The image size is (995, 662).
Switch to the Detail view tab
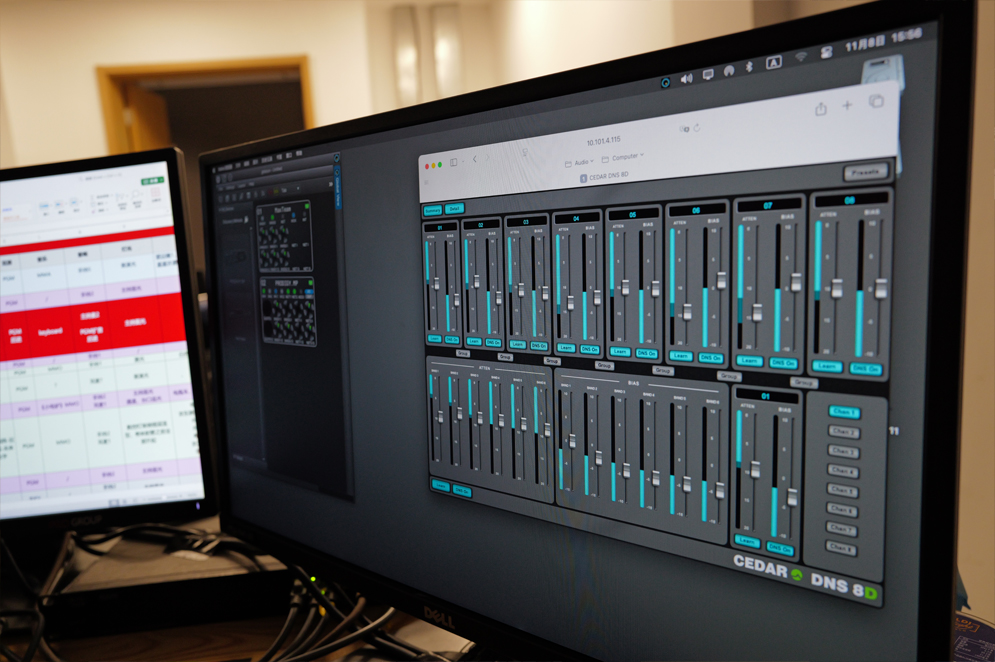click(455, 209)
